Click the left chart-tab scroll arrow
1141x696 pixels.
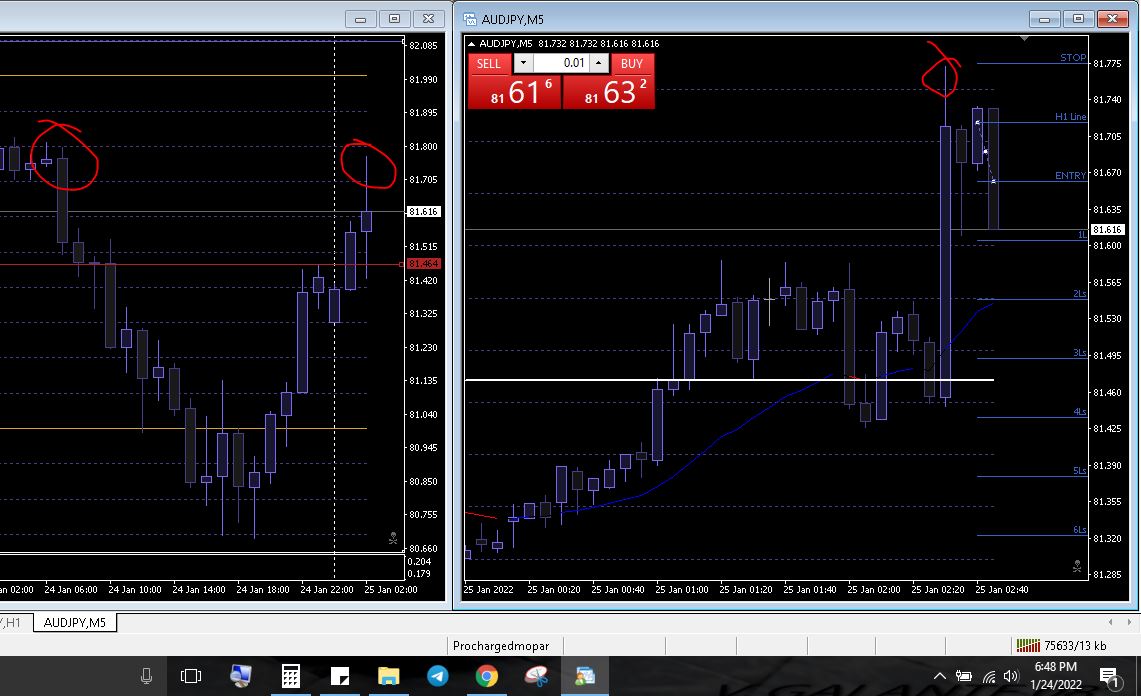(x=1110, y=622)
